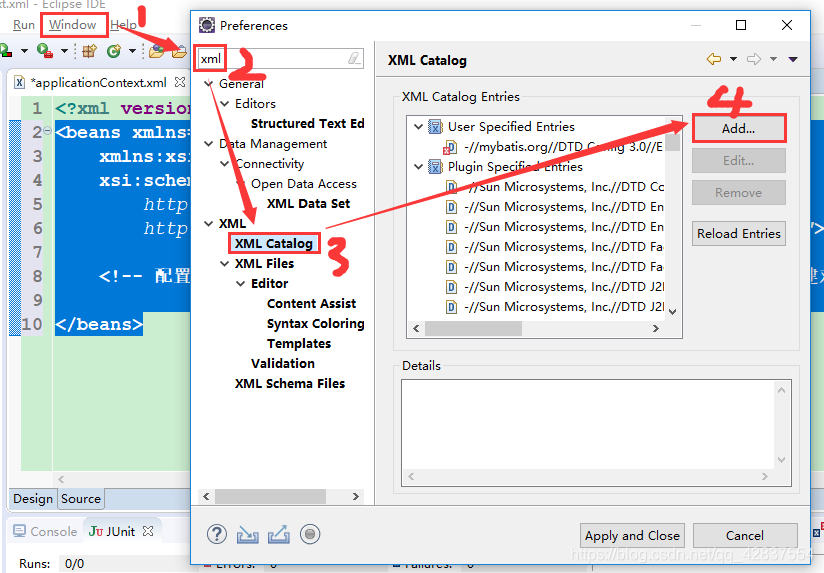824x573 pixels.
Task: Open the forward history dropdown arrow
Action: pos(774,59)
